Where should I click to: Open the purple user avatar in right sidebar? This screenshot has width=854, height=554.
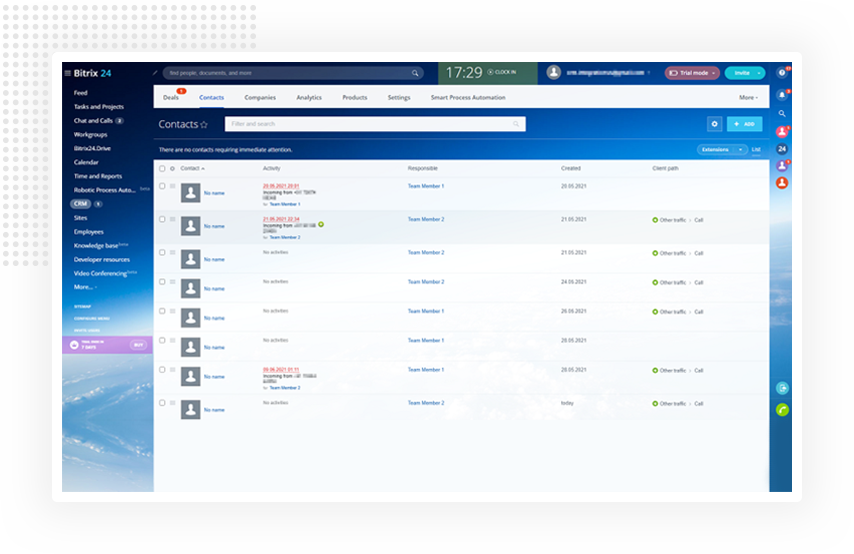click(x=782, y=166)
